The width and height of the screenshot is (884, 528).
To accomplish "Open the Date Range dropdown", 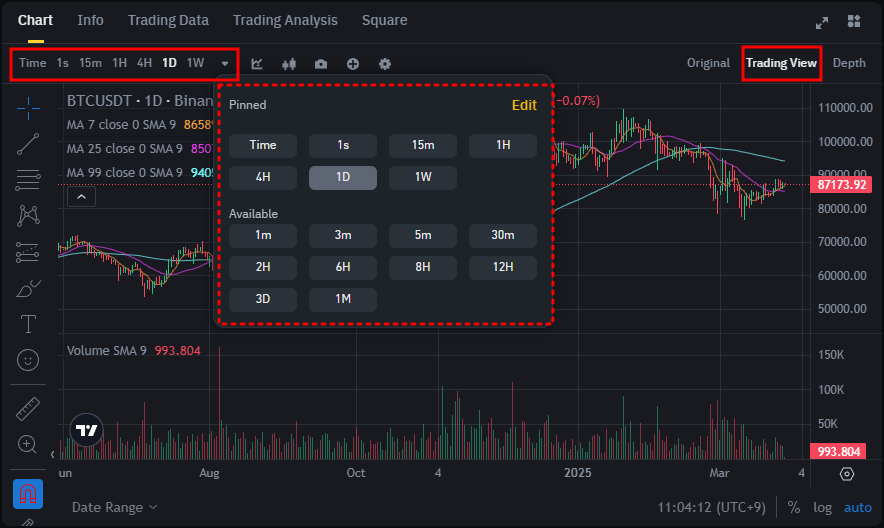I will [x=114, y=507].
